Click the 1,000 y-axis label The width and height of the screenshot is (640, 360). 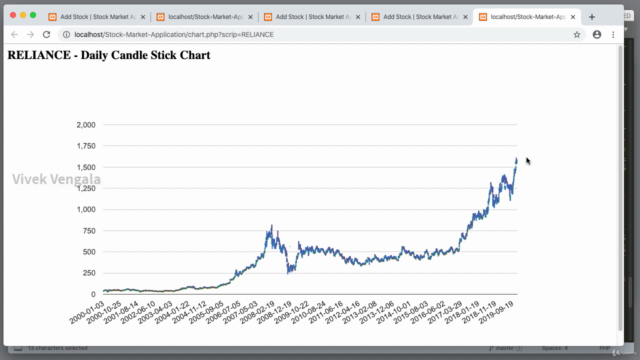[86, 209]
